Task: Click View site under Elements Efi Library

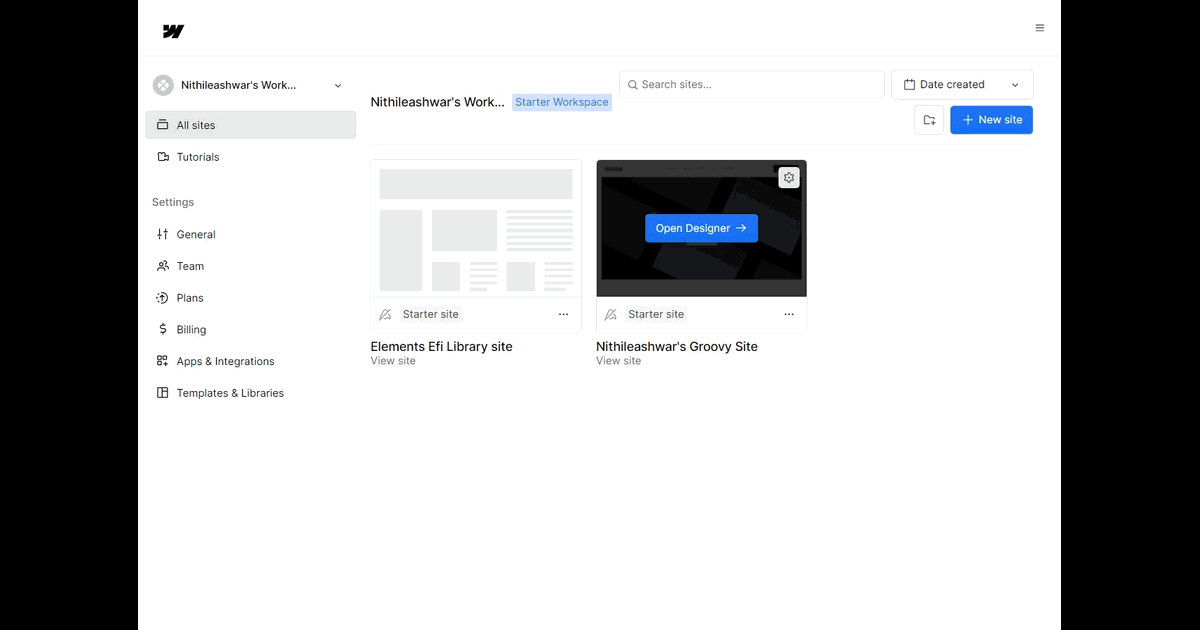Action: 393,361
